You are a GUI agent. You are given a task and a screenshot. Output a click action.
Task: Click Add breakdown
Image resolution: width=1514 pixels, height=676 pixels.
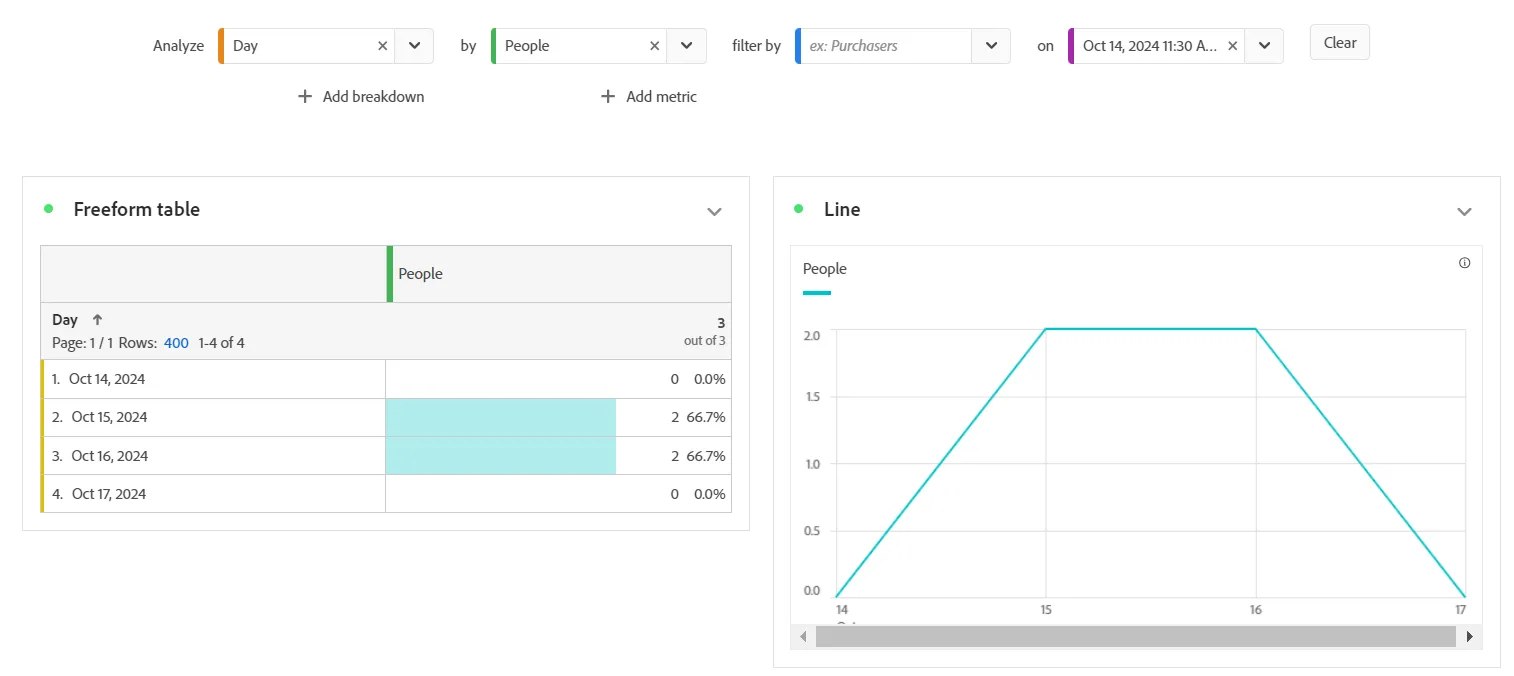point(362,97)
